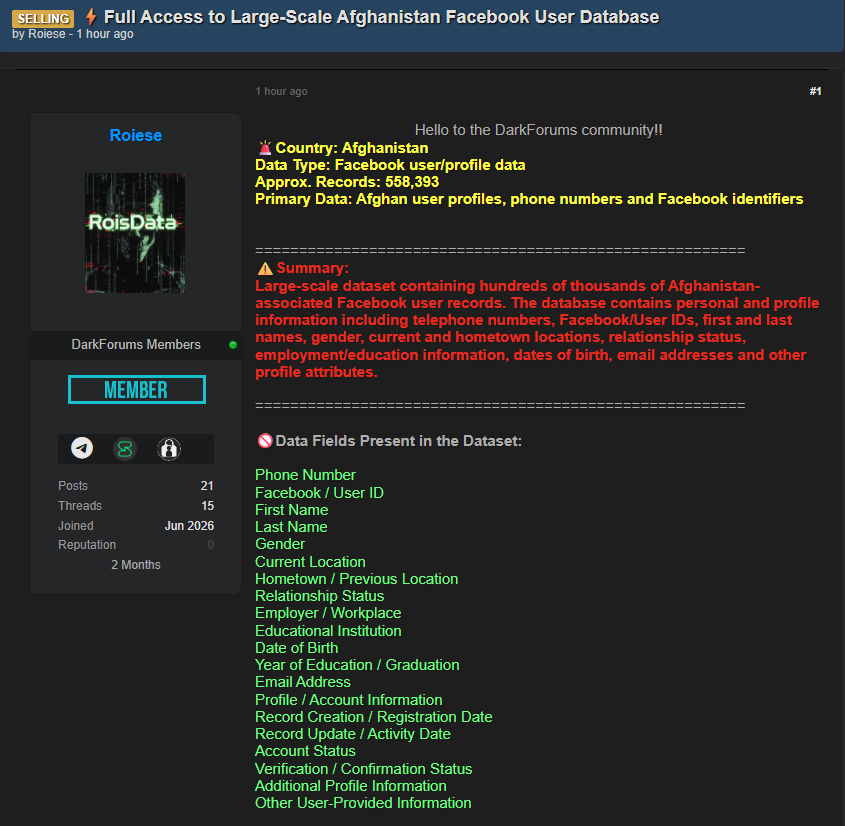Click the 'Summary:' red heading
845x826 pixels.
point(313,268)
